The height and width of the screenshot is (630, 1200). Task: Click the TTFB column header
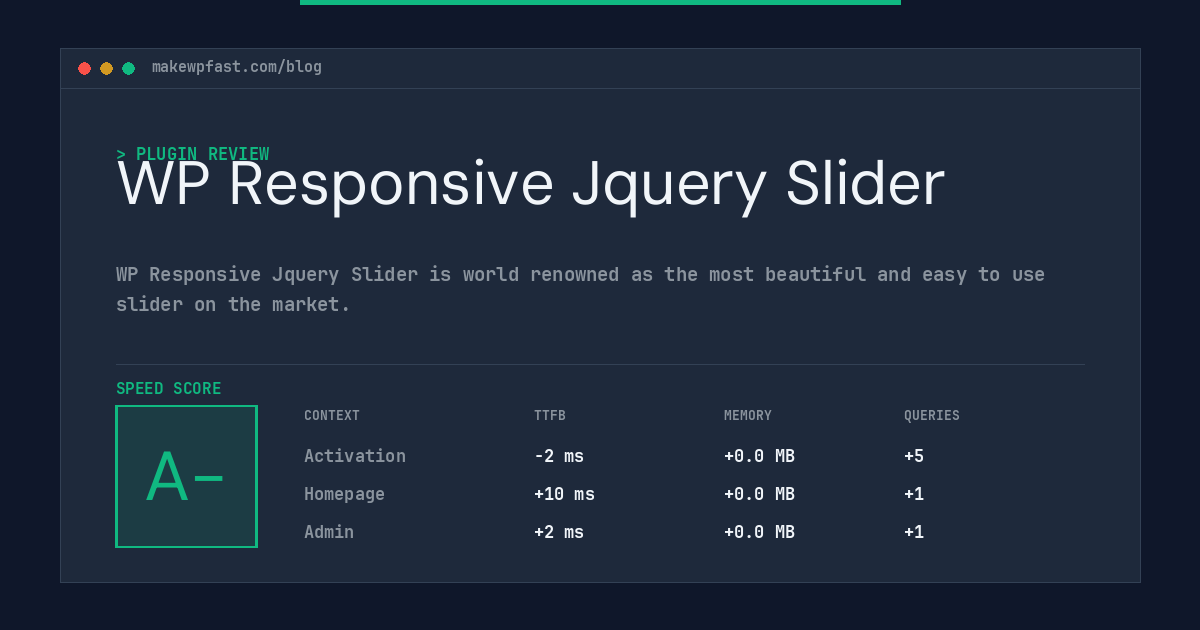pyautogui.click(x=550, y=415)
